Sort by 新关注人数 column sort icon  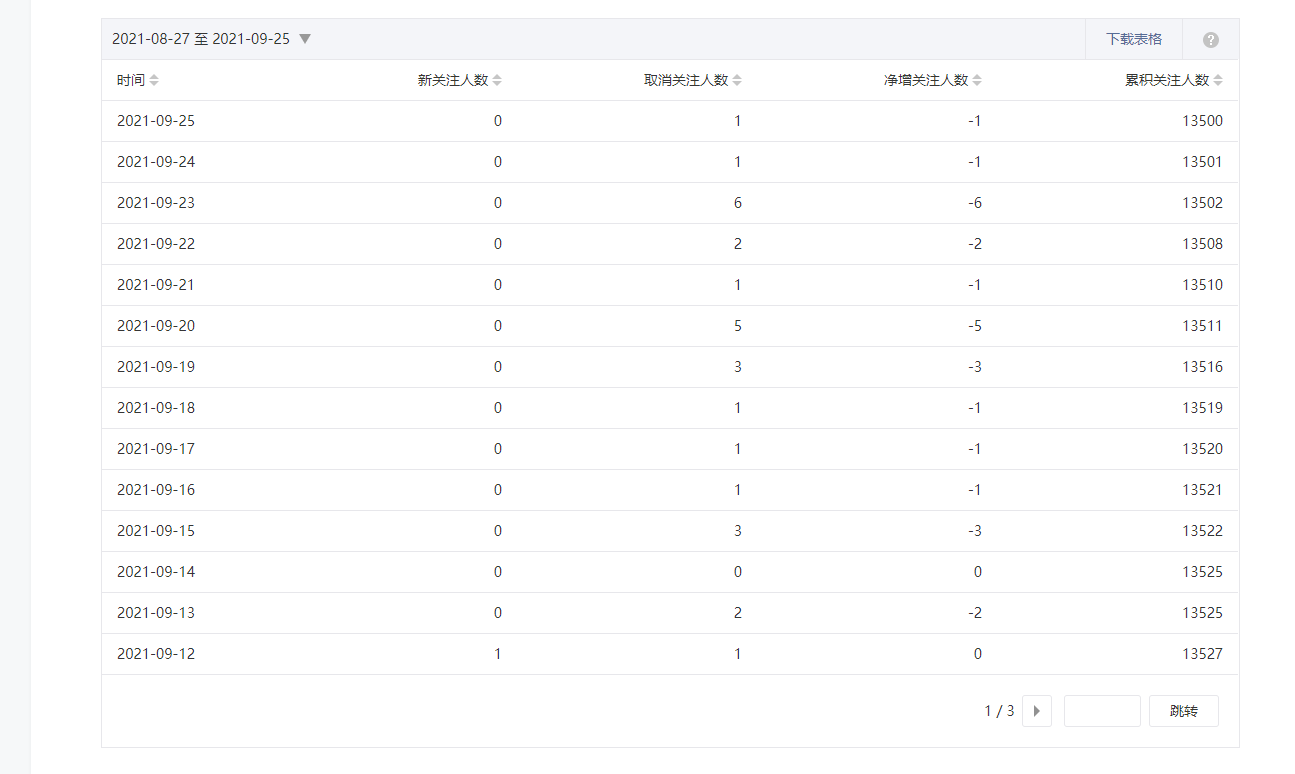tap(497, 80)
